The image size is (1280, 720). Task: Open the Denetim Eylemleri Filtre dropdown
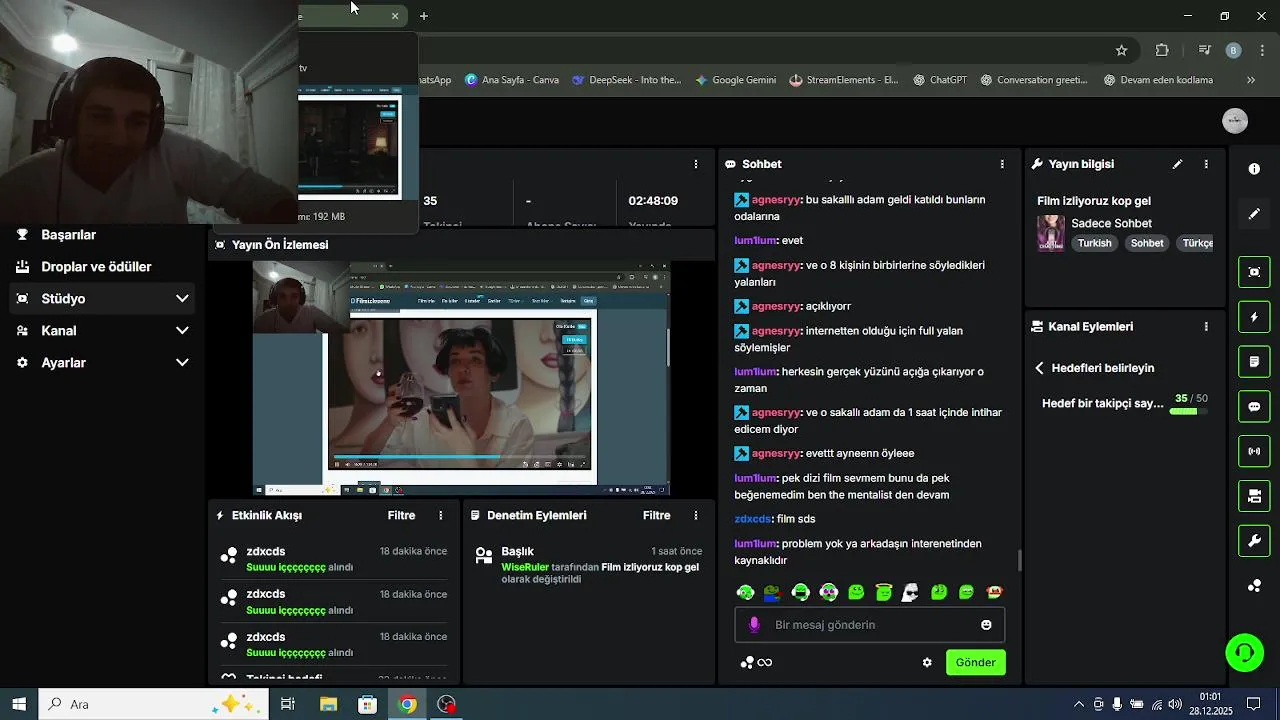[656, 516]
